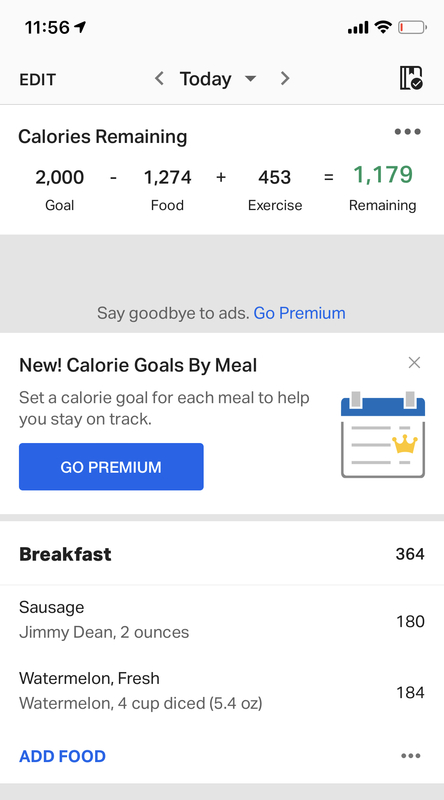Tap the 1,179 Remaining calories value

(383, 175)
